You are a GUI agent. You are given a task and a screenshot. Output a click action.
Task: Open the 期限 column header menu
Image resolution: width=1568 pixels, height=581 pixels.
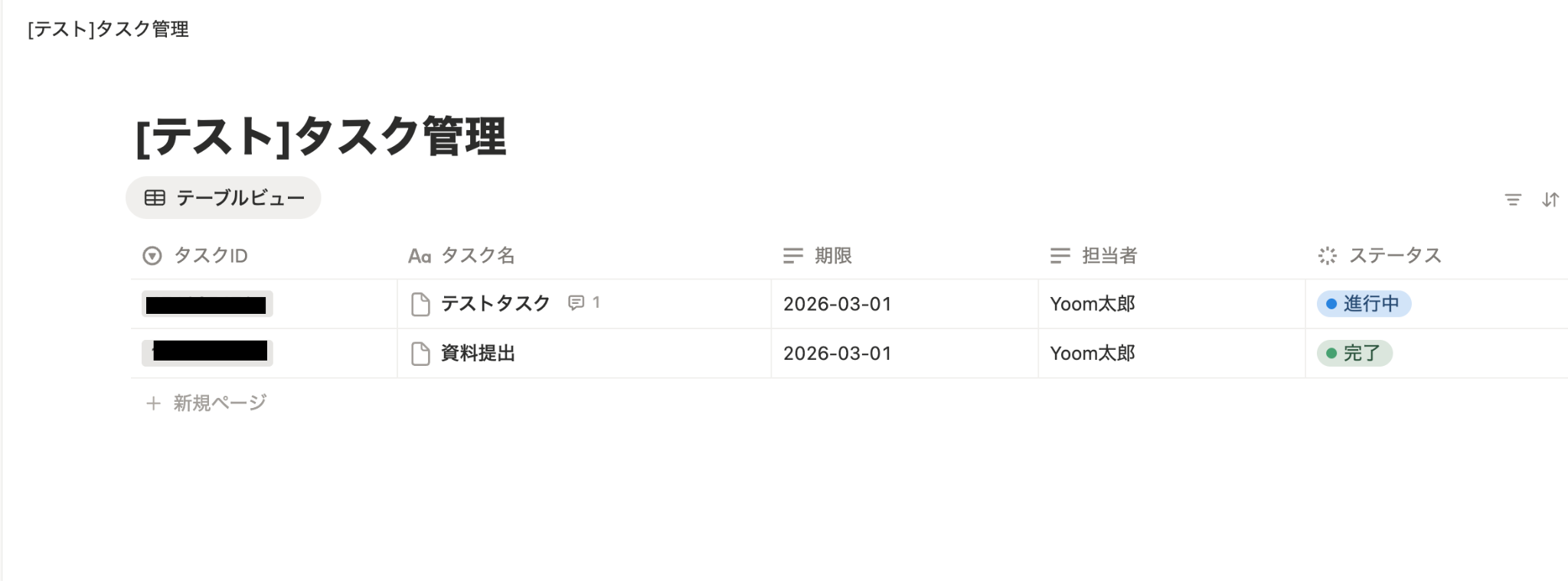click(x=832, y=256)
